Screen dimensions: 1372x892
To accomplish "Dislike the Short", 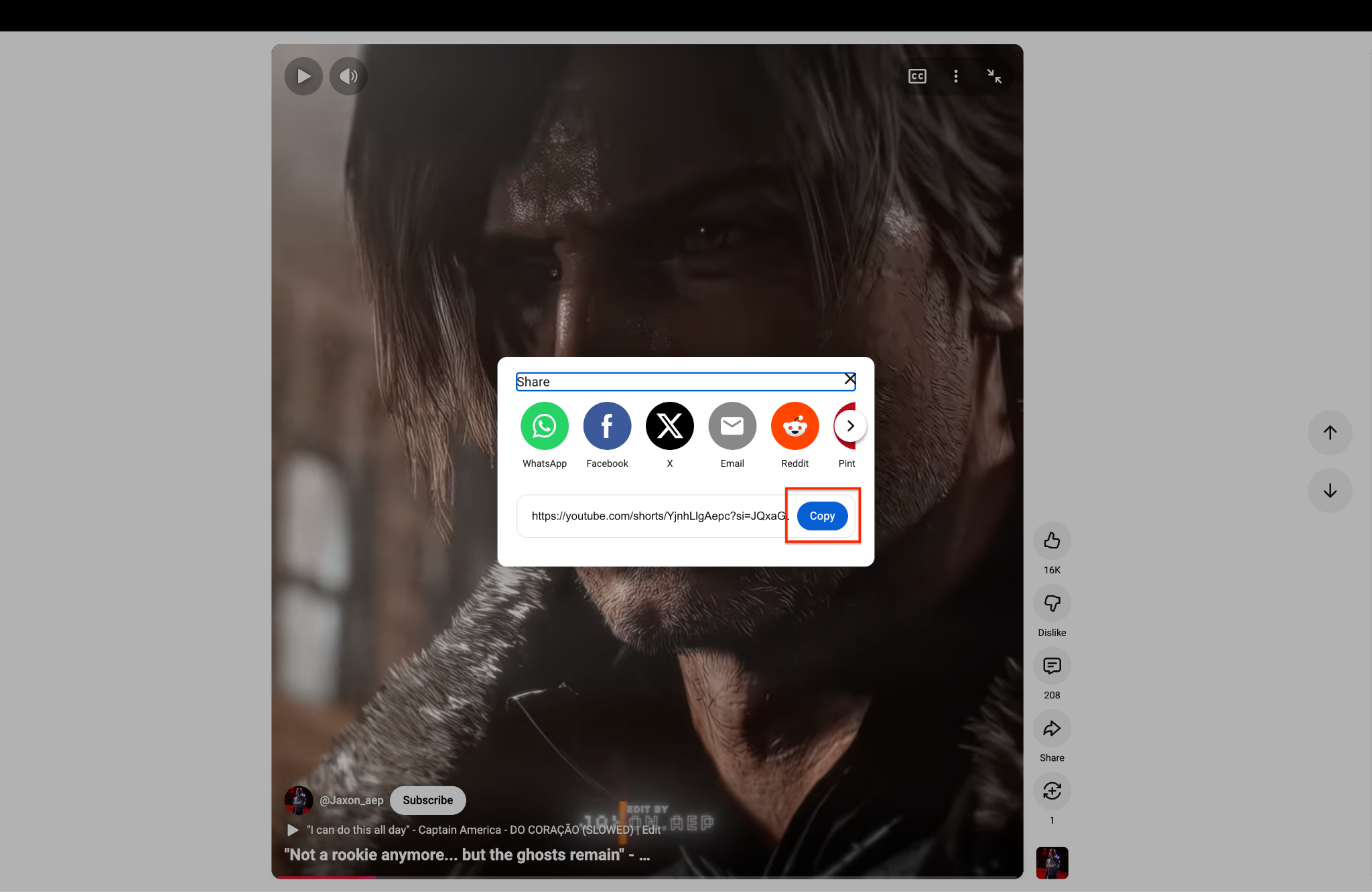I will (x=1051, y=603).
